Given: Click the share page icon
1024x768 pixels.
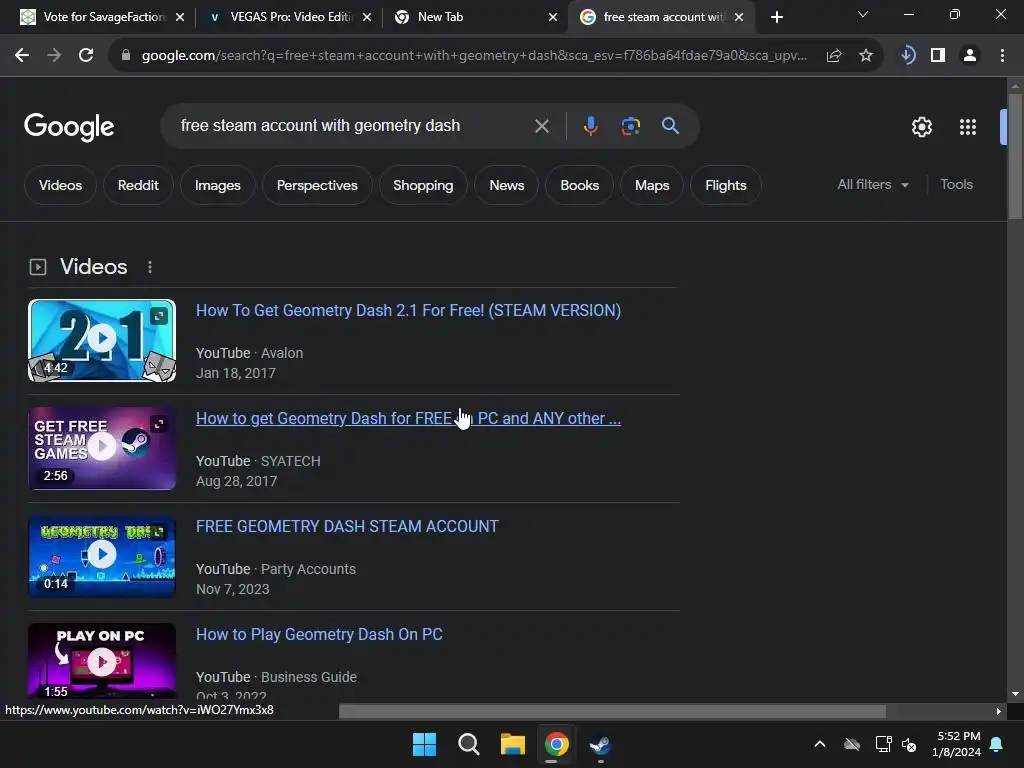Looking at the screenshot, I should (833, 56).
